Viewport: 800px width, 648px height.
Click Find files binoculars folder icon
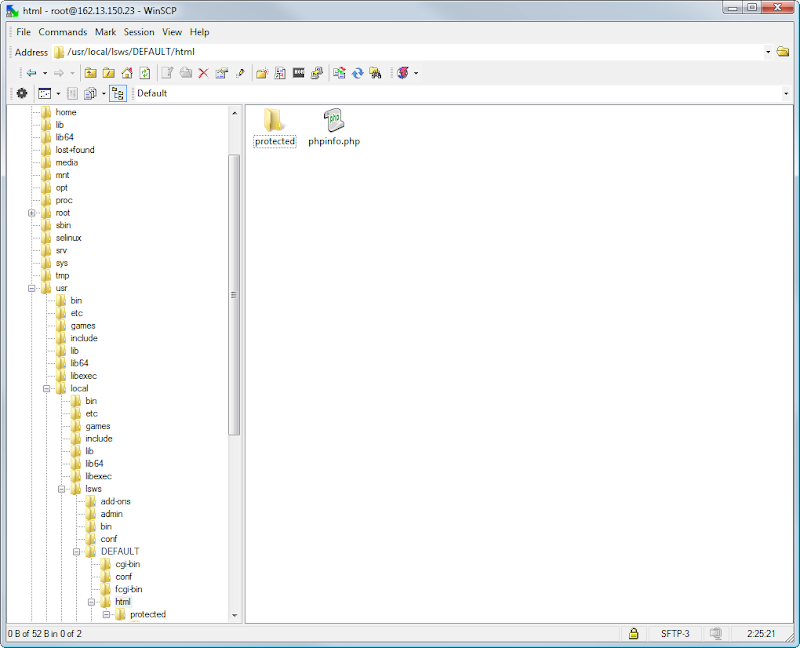pos(376,73)
